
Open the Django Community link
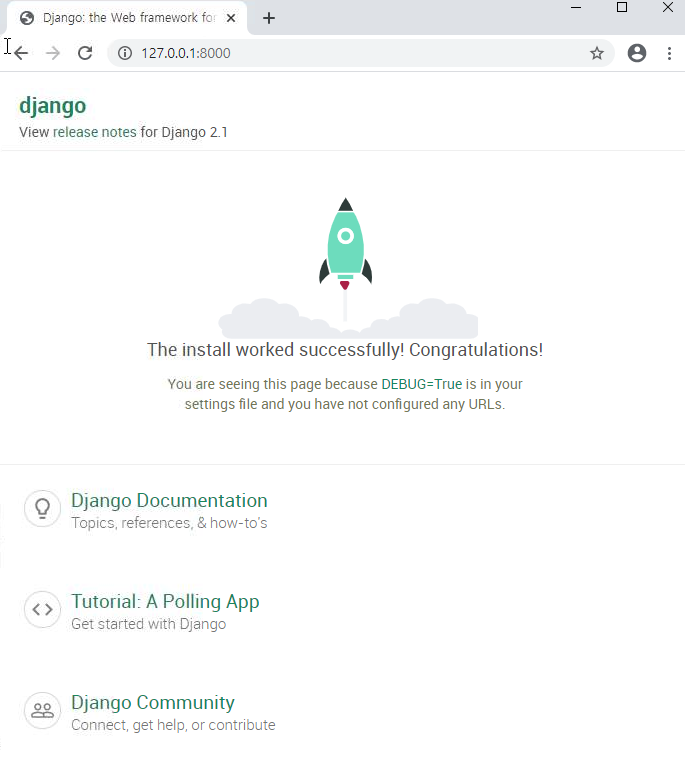(153, 702)
